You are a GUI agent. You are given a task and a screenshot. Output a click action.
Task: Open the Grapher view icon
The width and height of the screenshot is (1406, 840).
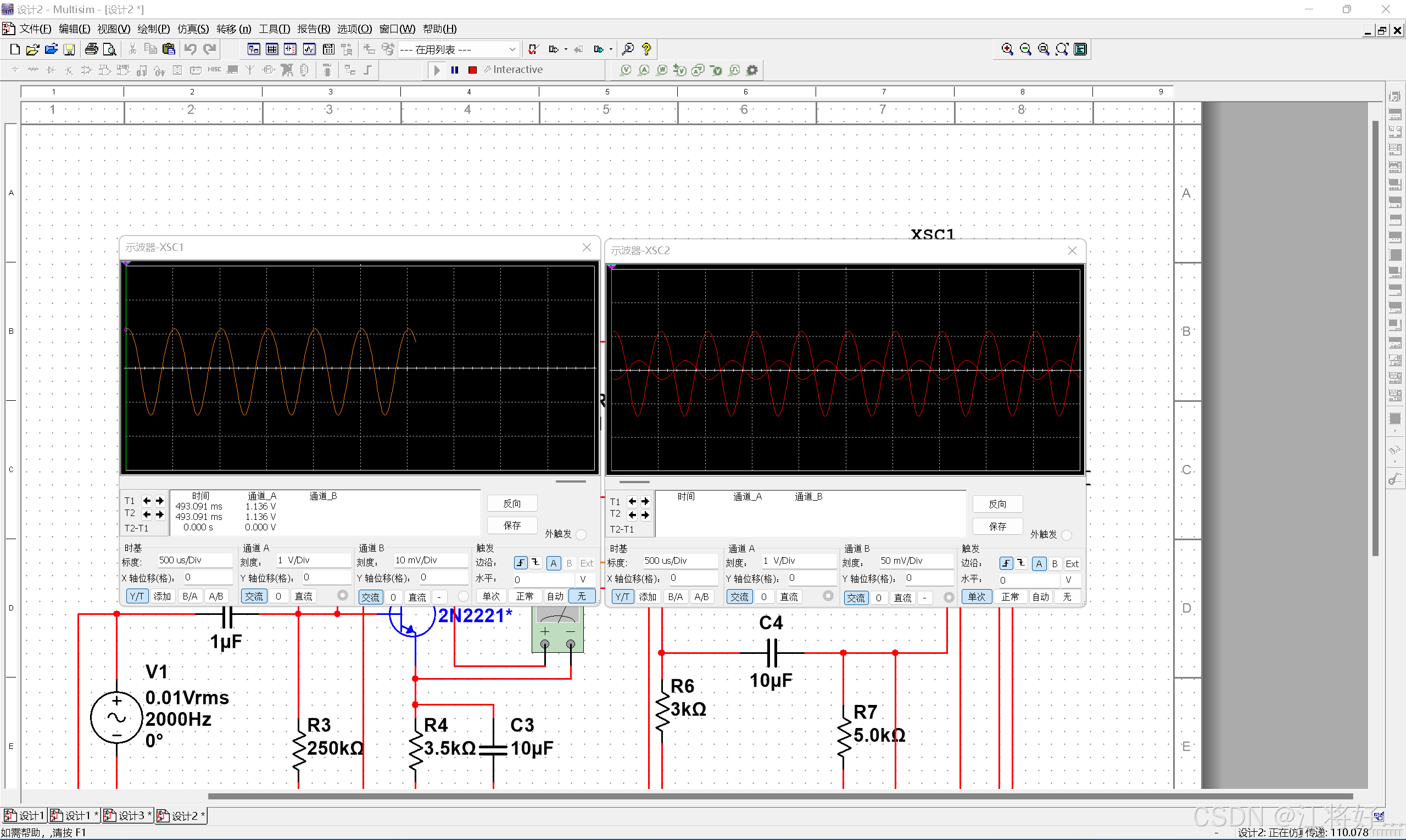click(x=309, y=50)
